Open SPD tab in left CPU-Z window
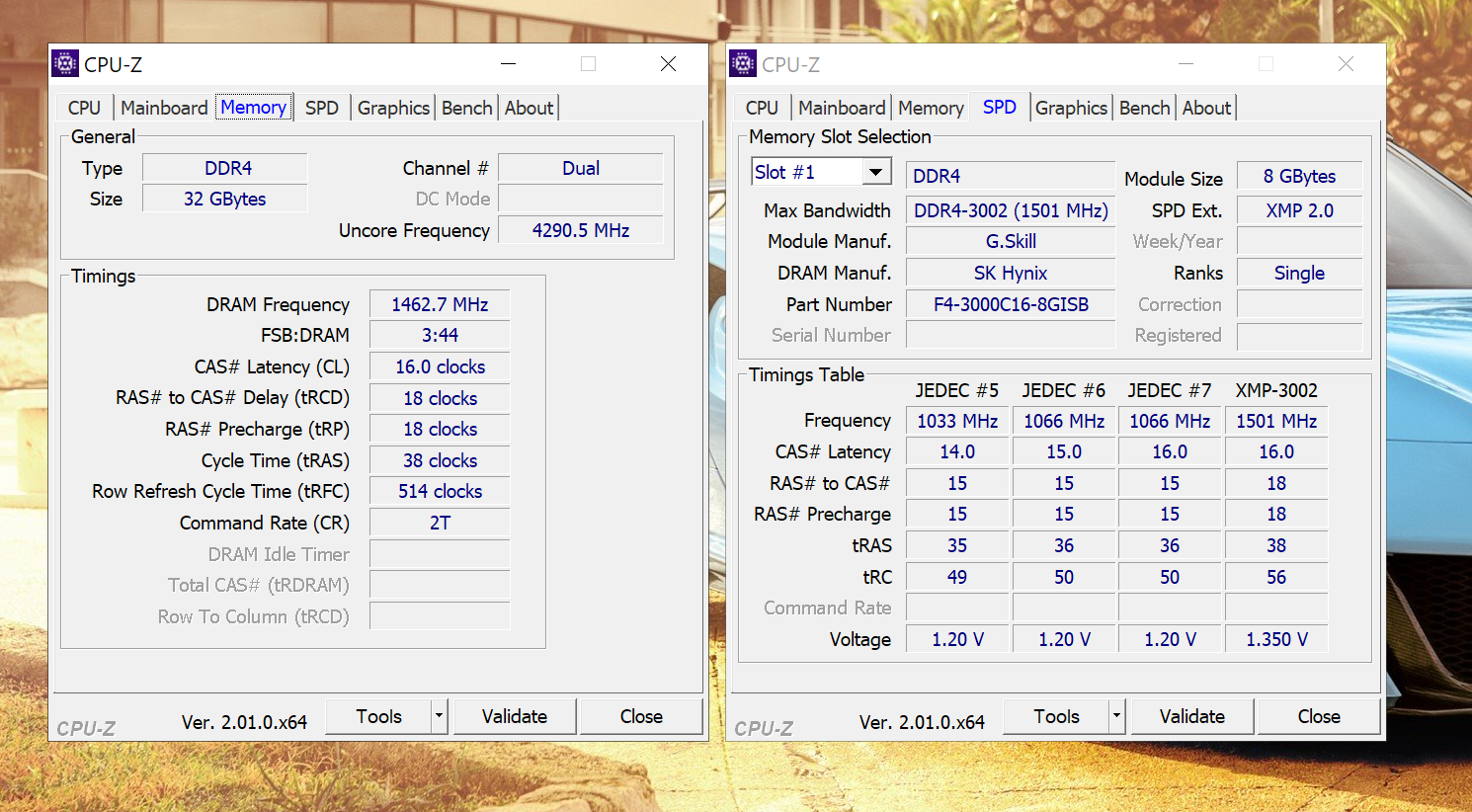Viewport: 1472px width, 812px height. (322, 108)
